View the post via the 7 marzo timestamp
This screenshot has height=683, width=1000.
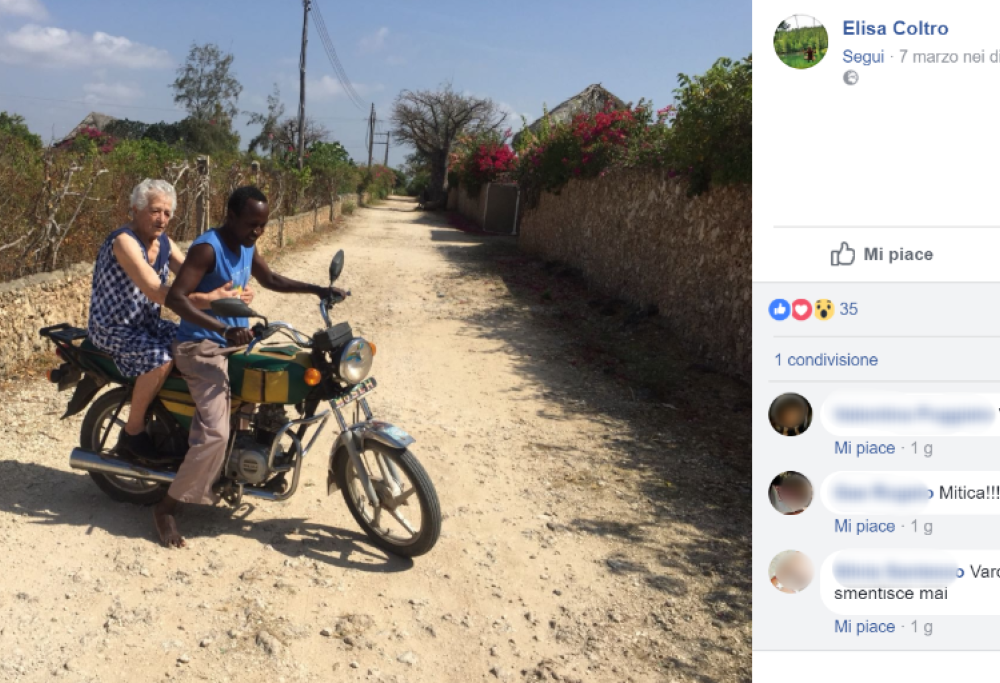point(925,57)
